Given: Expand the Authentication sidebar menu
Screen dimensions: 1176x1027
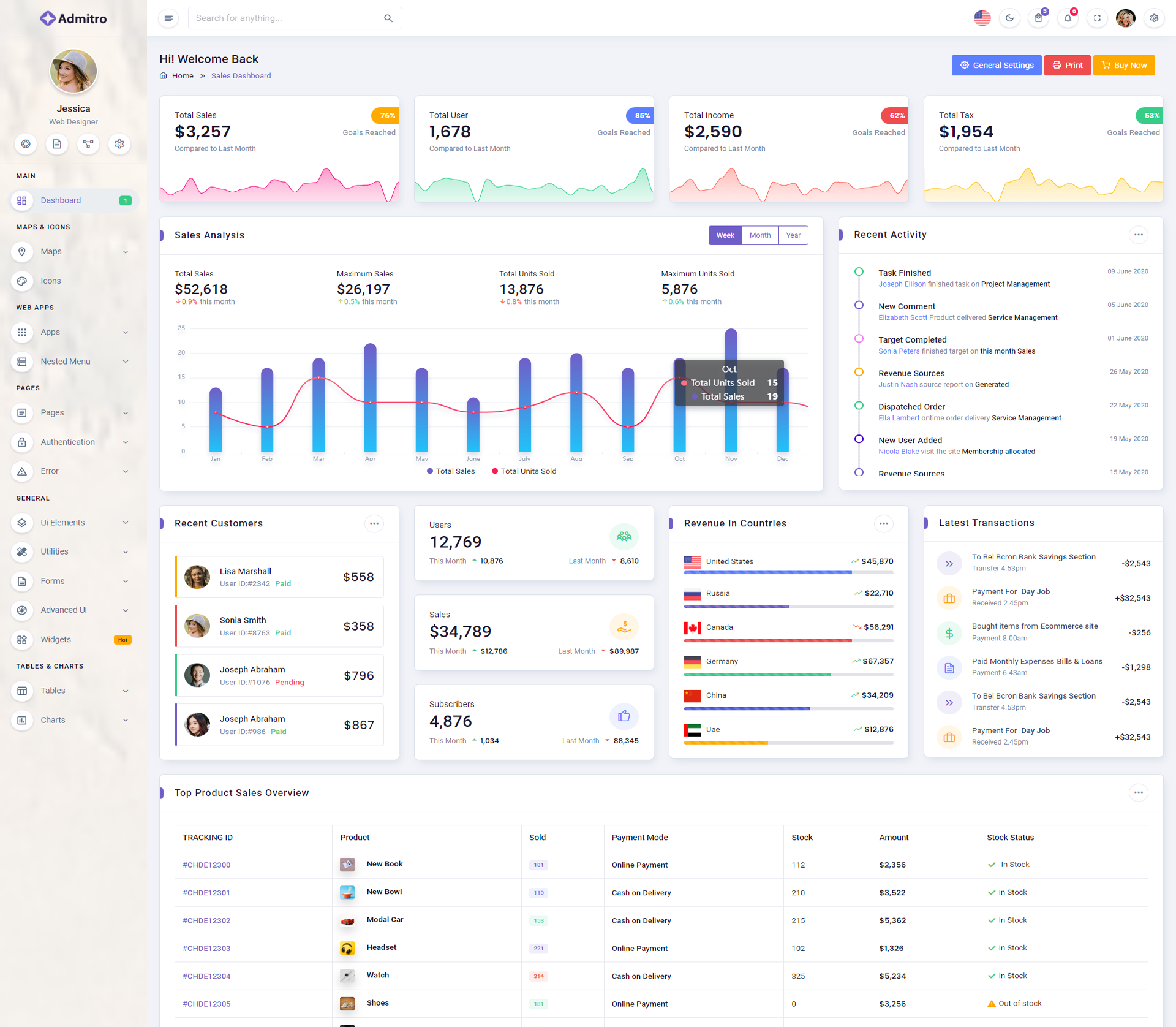Looking at the screenshot, I should [x=72, y=442].
